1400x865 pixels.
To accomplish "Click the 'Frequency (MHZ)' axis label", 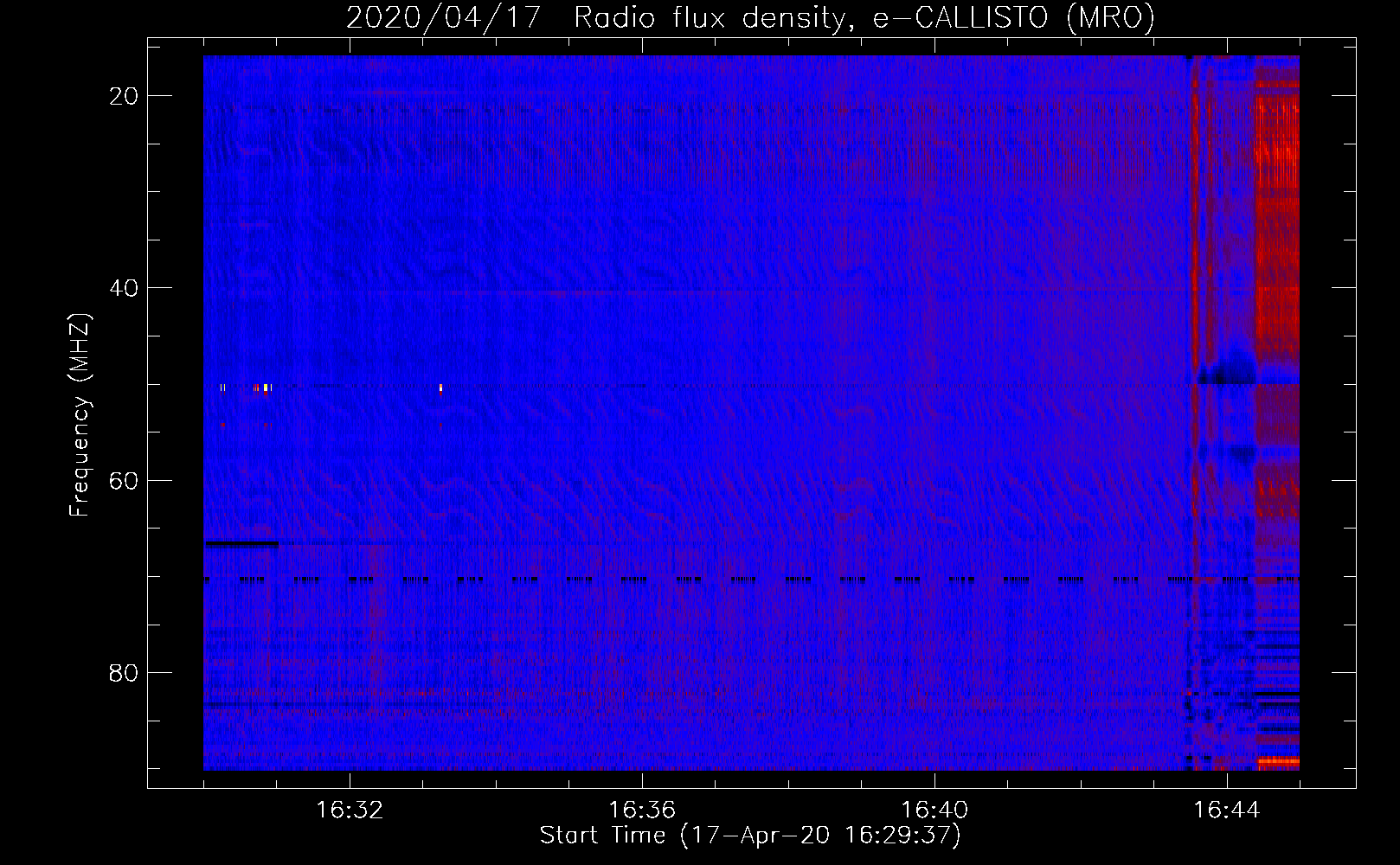I will pyautogui.click(x=80, y=415).
